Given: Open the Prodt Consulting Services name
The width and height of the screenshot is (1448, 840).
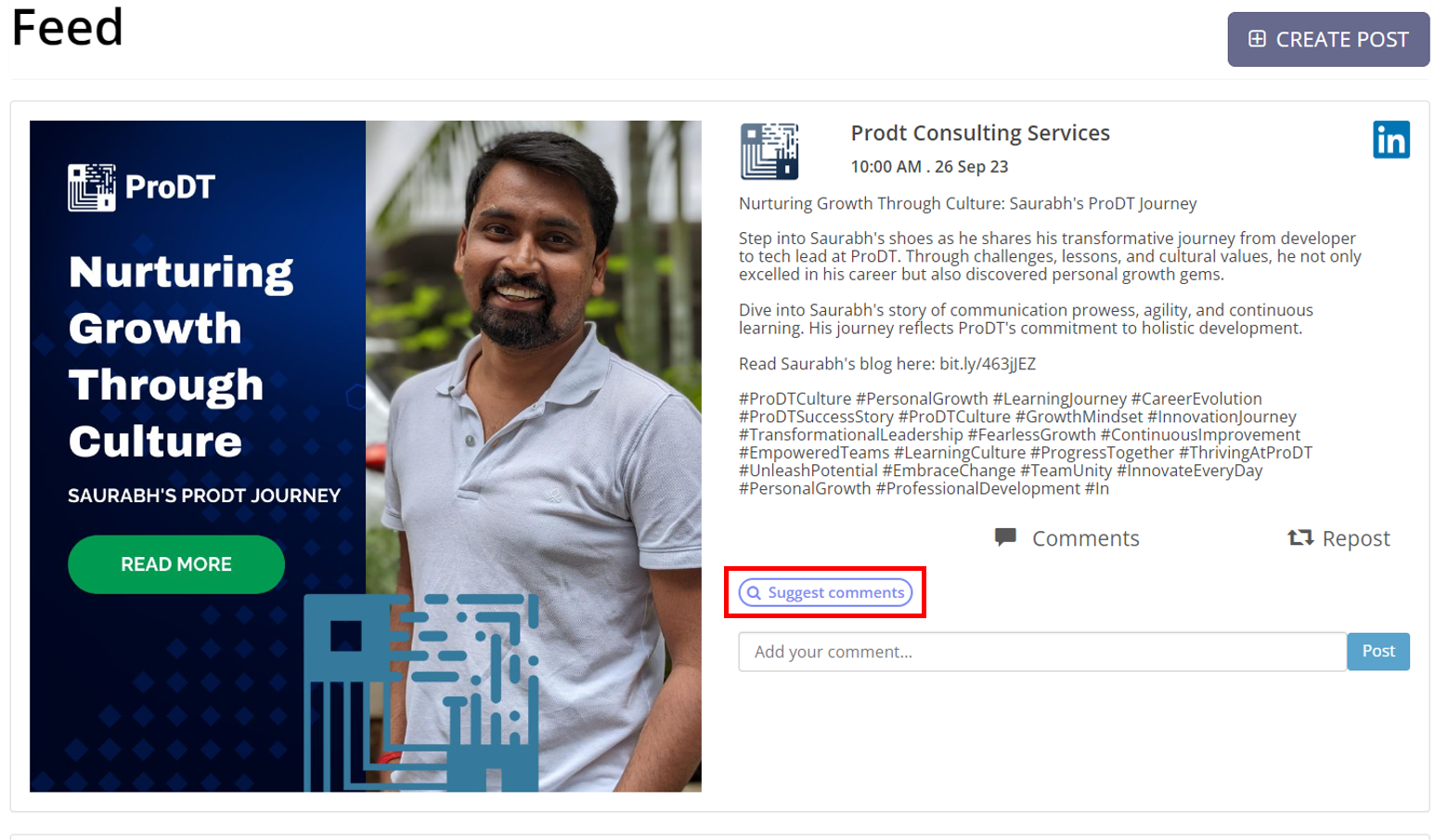Looking at the screenshot, I should coord(980,133).
